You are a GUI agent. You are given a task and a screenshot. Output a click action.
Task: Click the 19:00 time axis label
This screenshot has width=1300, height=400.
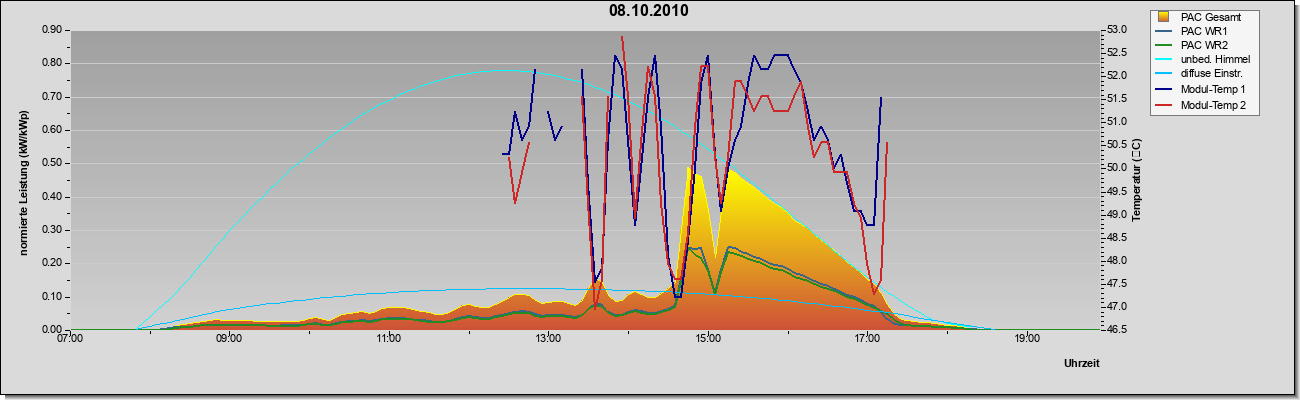coord(1027,339)
